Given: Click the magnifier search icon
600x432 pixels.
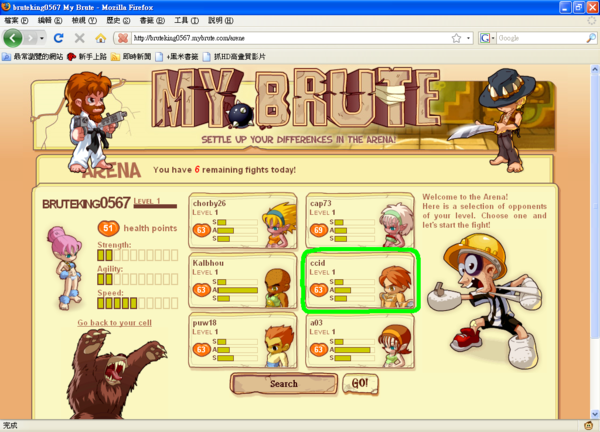Looking at the screenshot, I should tap(591, 38).
